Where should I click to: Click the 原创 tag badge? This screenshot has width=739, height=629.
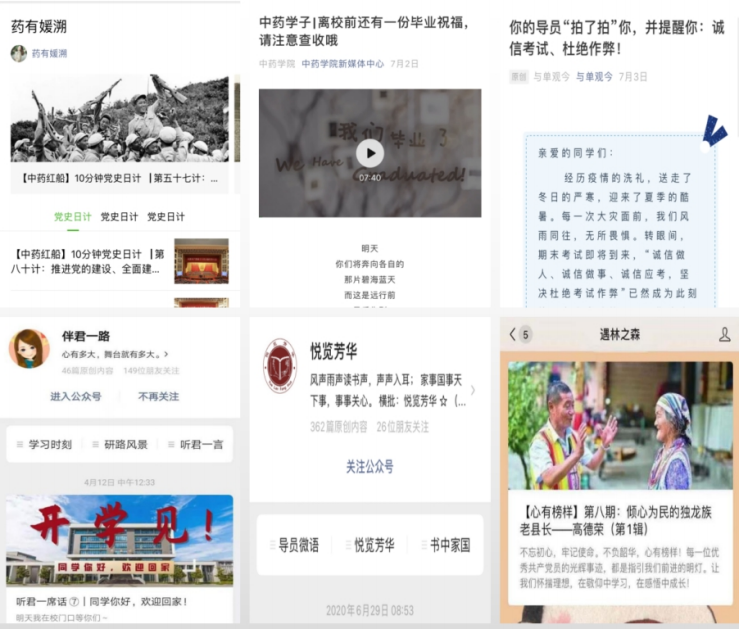click(518, 76)
